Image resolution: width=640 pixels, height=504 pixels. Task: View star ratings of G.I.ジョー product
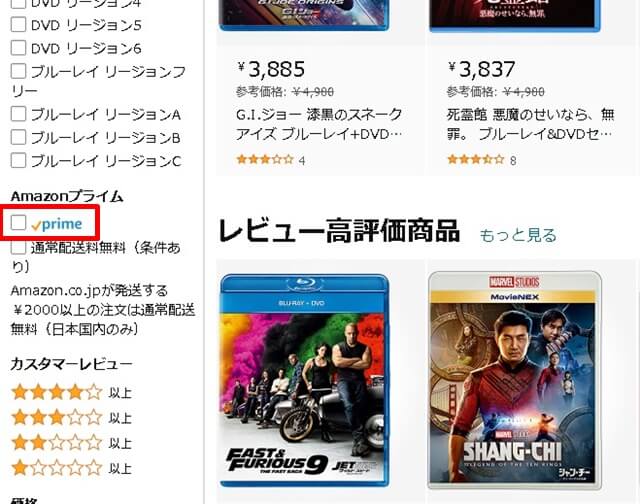point(265,160)
